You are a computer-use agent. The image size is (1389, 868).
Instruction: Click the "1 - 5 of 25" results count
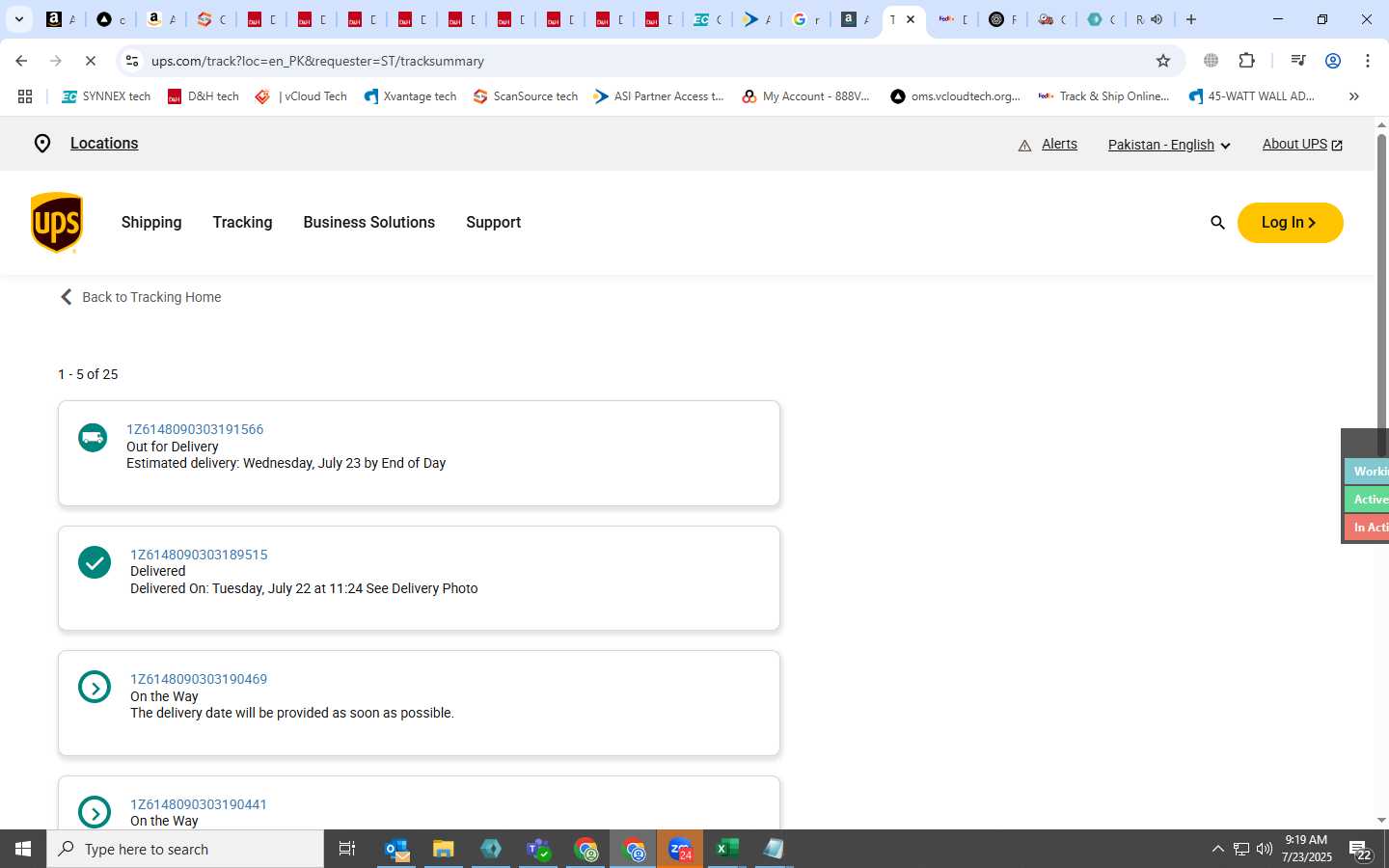[88, 374]
